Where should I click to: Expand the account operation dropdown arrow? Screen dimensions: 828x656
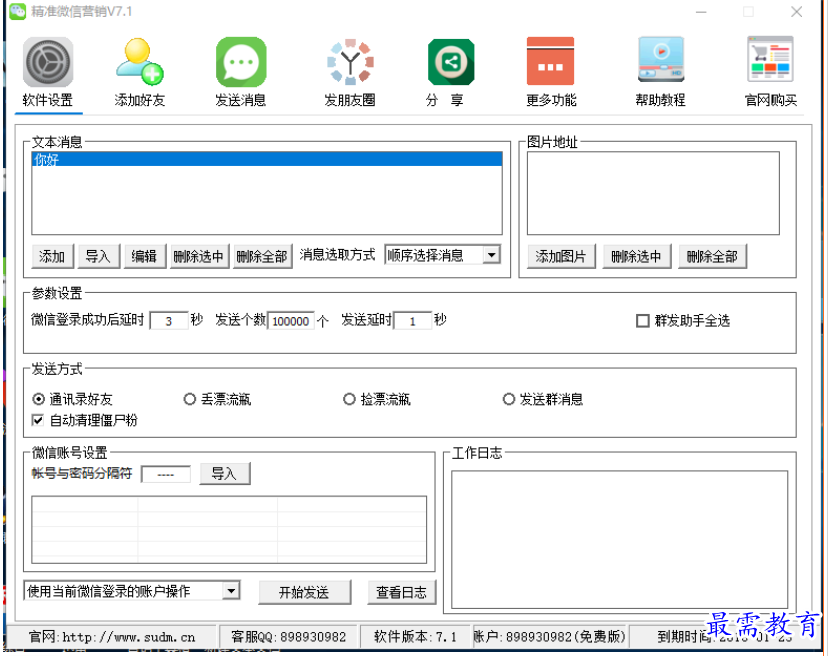pyautogui.click(x=231, y=591)
